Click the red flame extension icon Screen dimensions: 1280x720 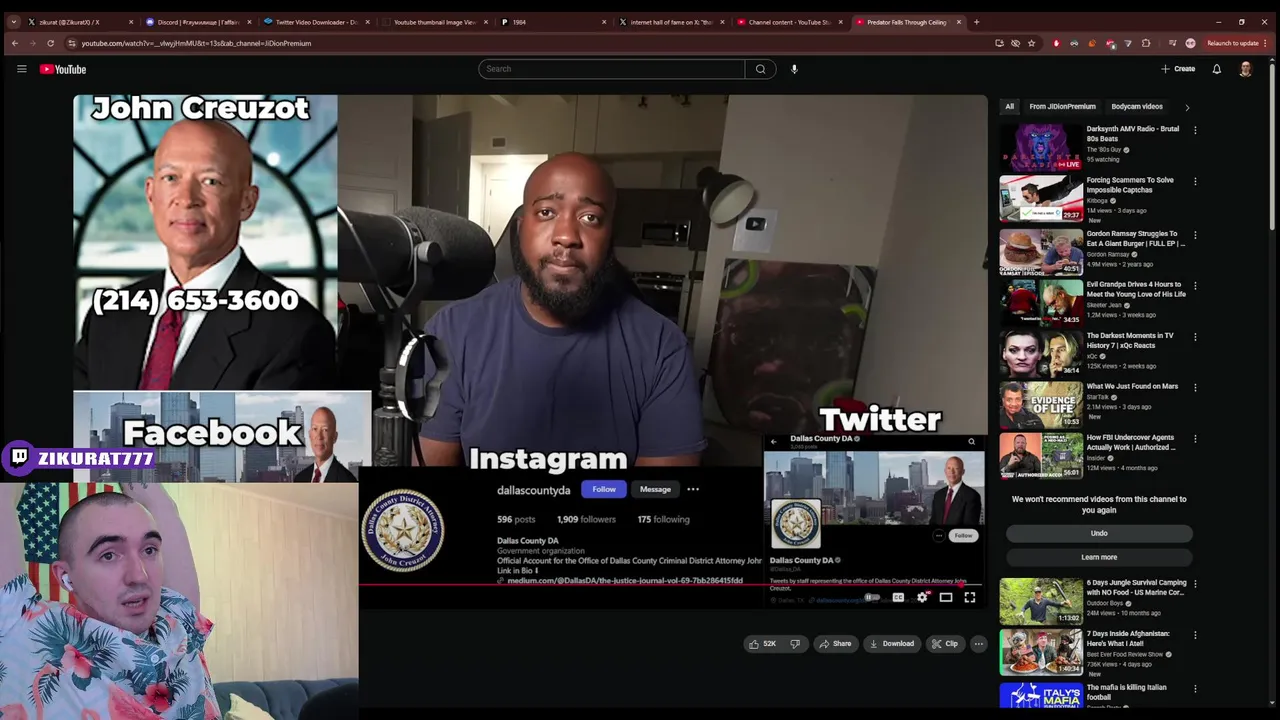click(1056, 43)
